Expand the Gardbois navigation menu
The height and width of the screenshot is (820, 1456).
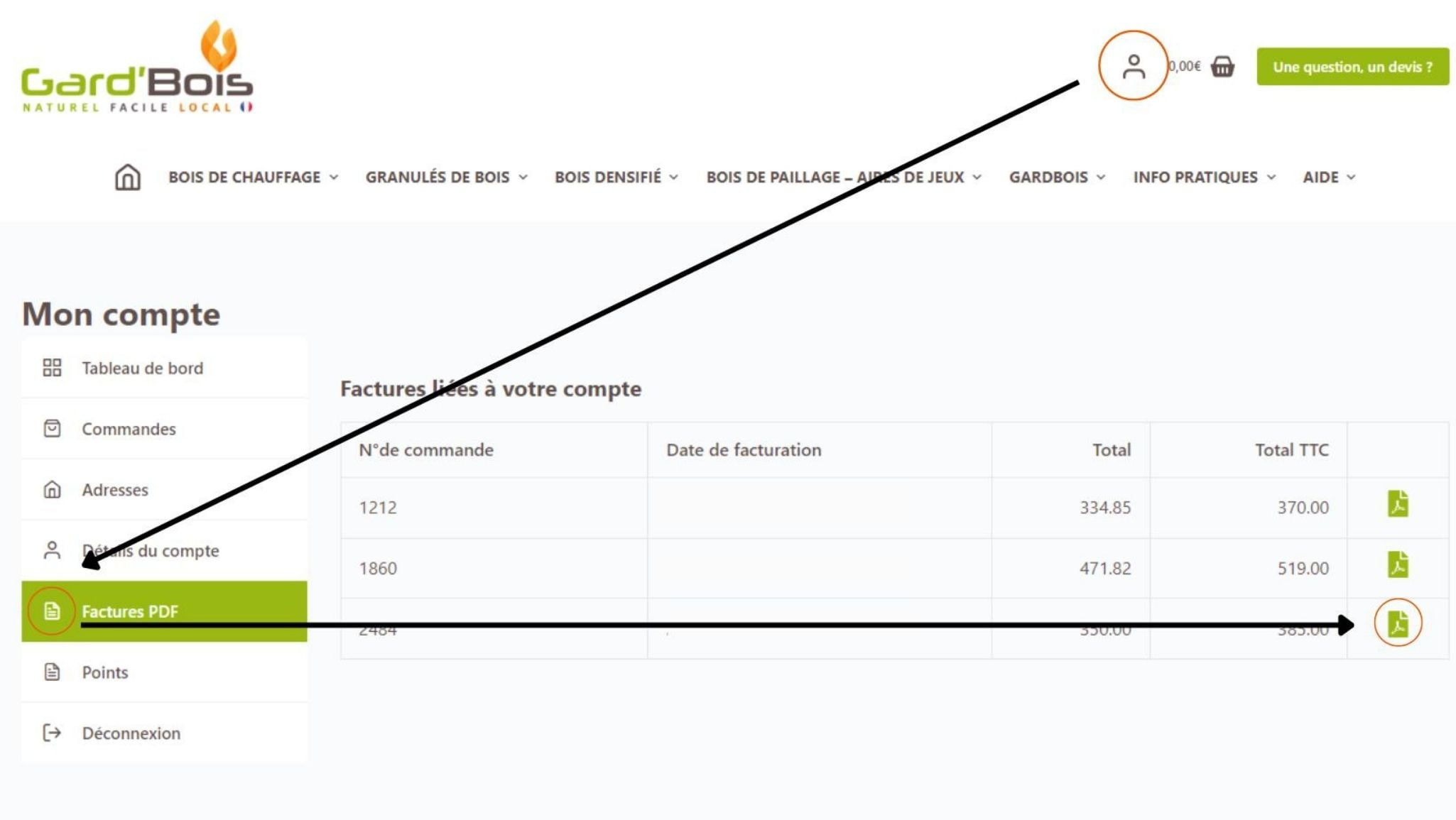[1057, 177]
